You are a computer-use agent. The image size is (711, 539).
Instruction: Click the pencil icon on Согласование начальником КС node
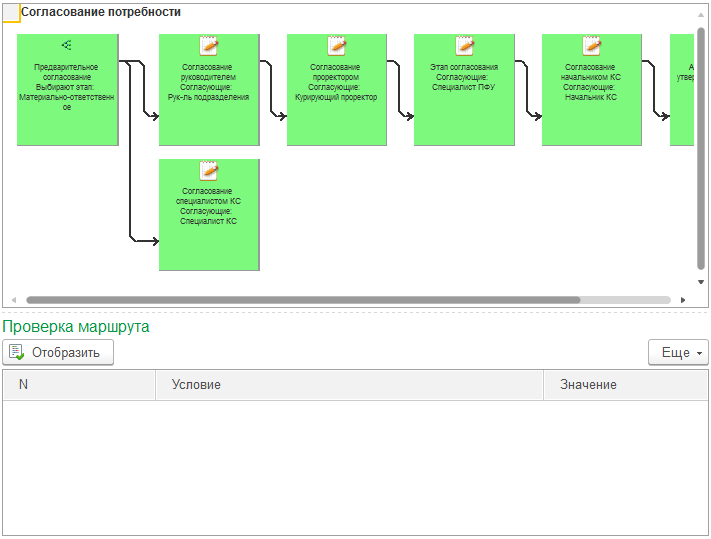click(x=592, y=45)
